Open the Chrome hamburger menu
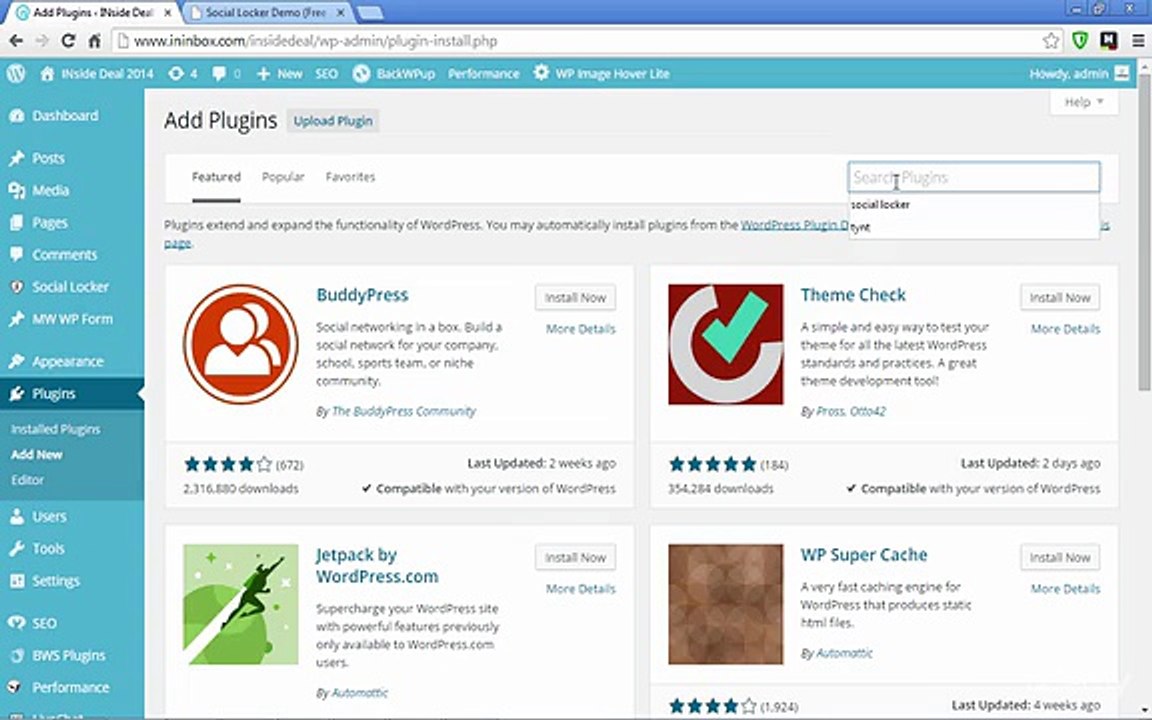This screenshot has width=1152, height=720. pyautogui.click(x=1138, y=41)
